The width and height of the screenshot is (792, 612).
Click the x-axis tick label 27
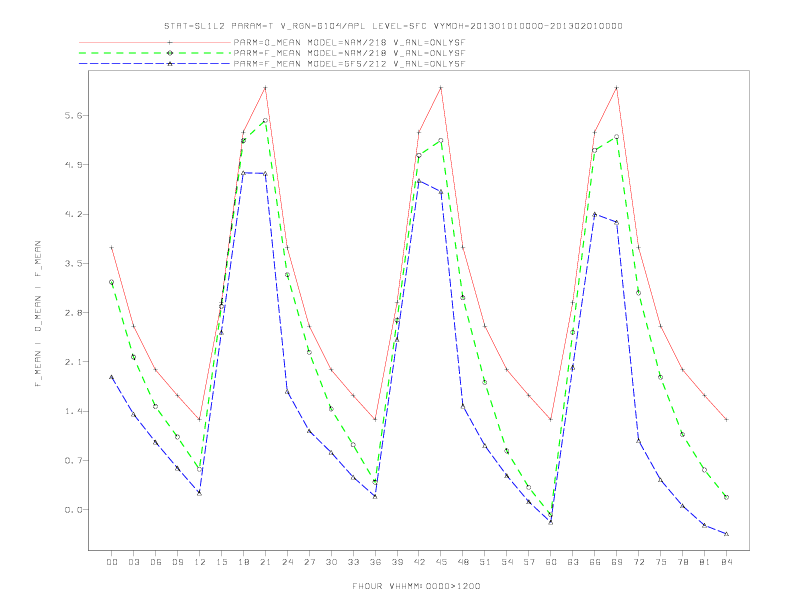pos(309,562)
